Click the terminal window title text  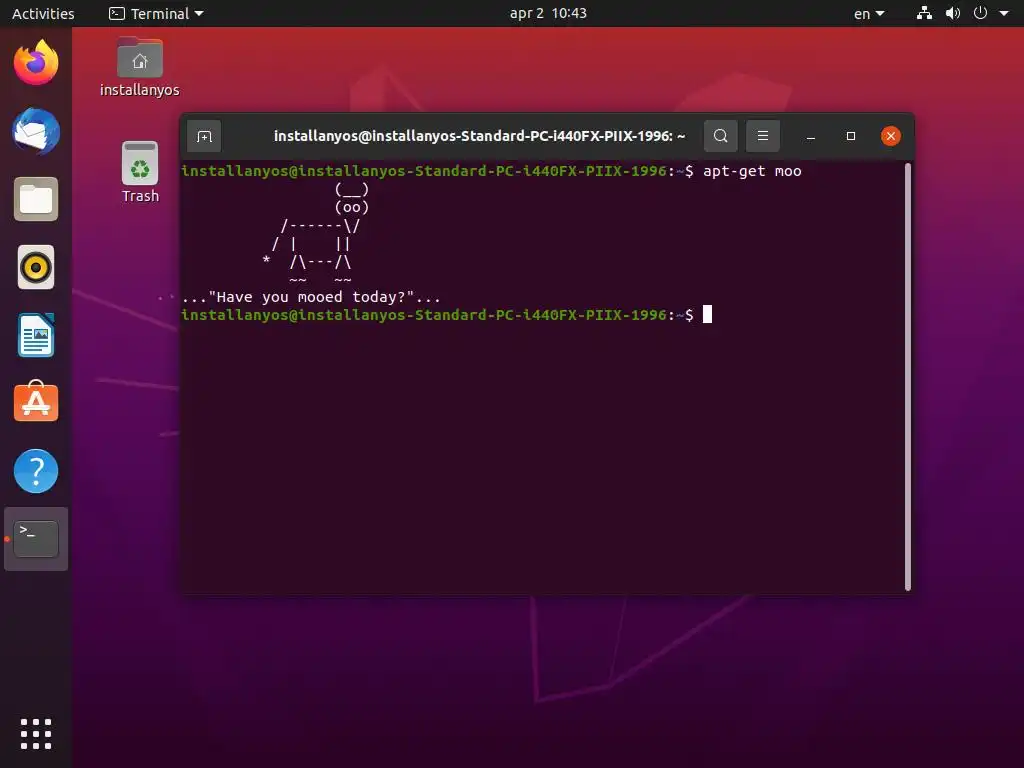pyautogui.click(x=479, y=136)
